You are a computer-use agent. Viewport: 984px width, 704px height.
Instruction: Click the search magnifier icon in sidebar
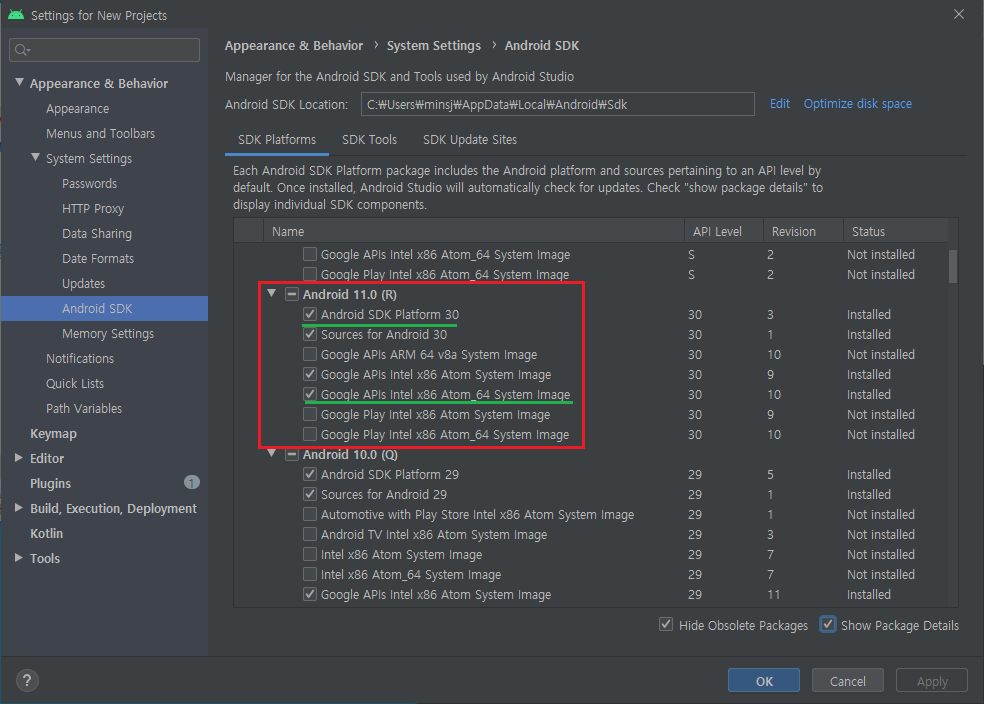point(22,50)
